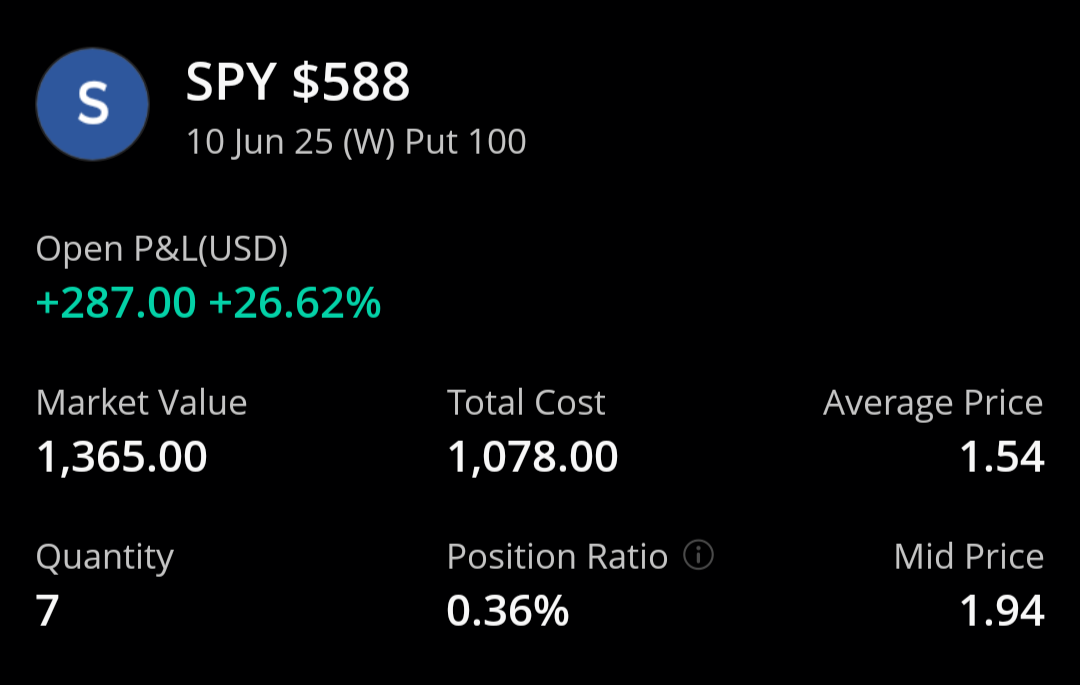Select the 10 Jun 25 Put subtitle
Screen dimensions: 1080x685
pos(356,142)
